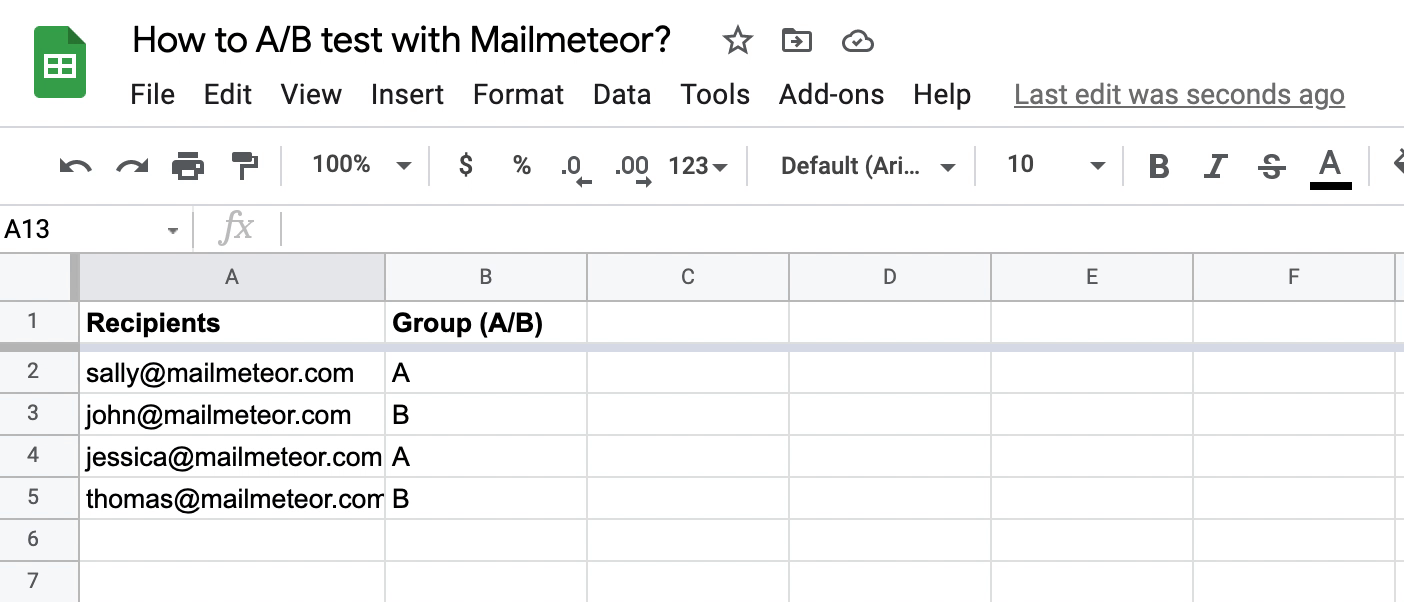Open the font size 10 dropdown
The height and width of the screenshot is (602, 1404).
tap(1056, 165)
